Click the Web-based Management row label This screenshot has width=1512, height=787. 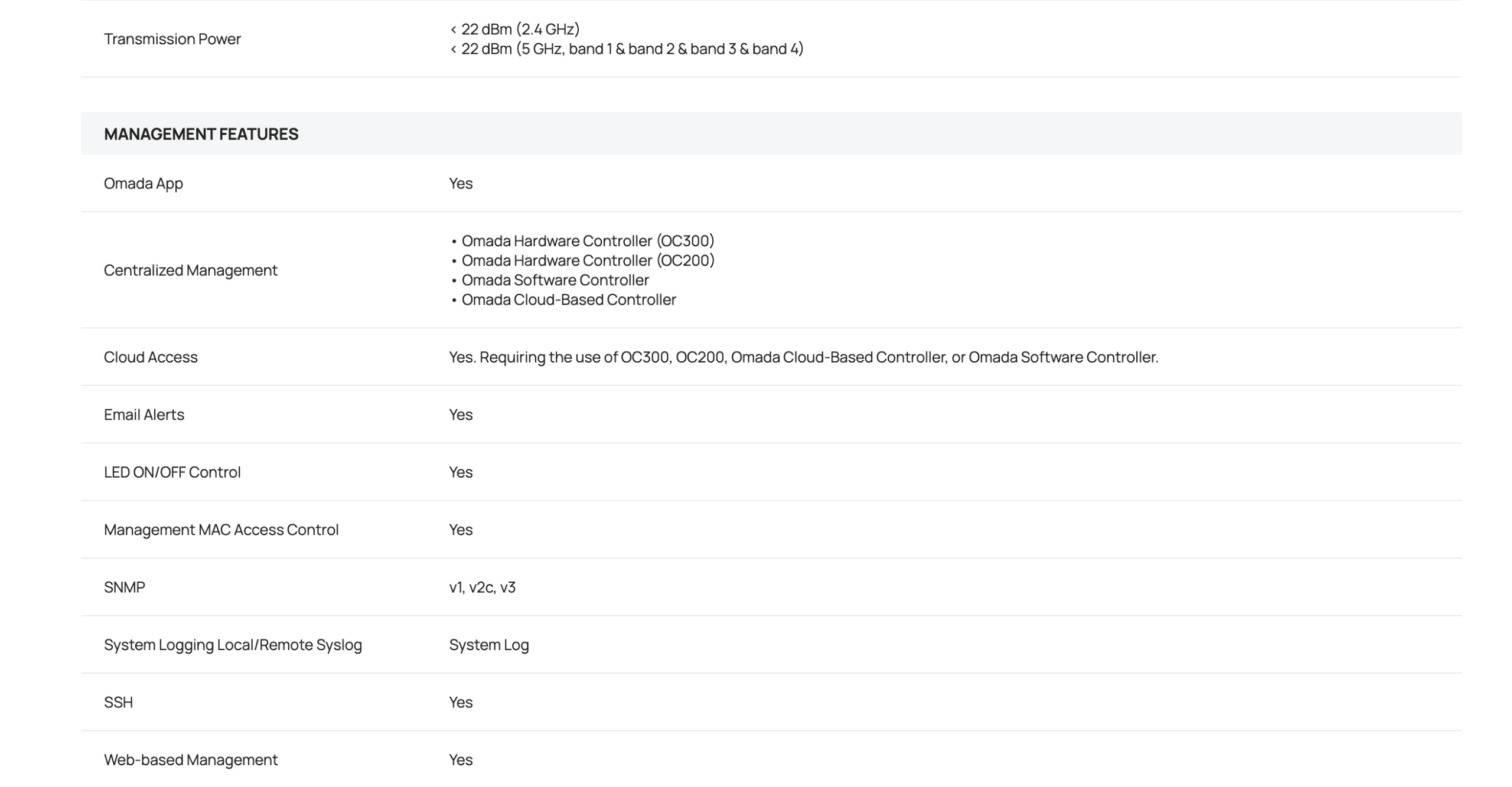[x=190, y=760]
